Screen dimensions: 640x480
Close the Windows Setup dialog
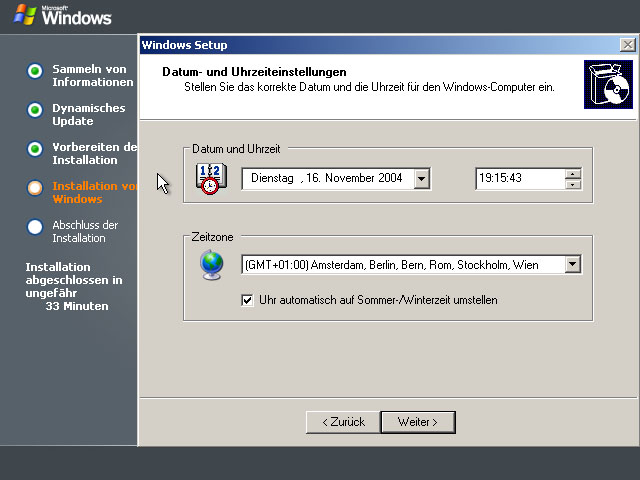point(626,45)
